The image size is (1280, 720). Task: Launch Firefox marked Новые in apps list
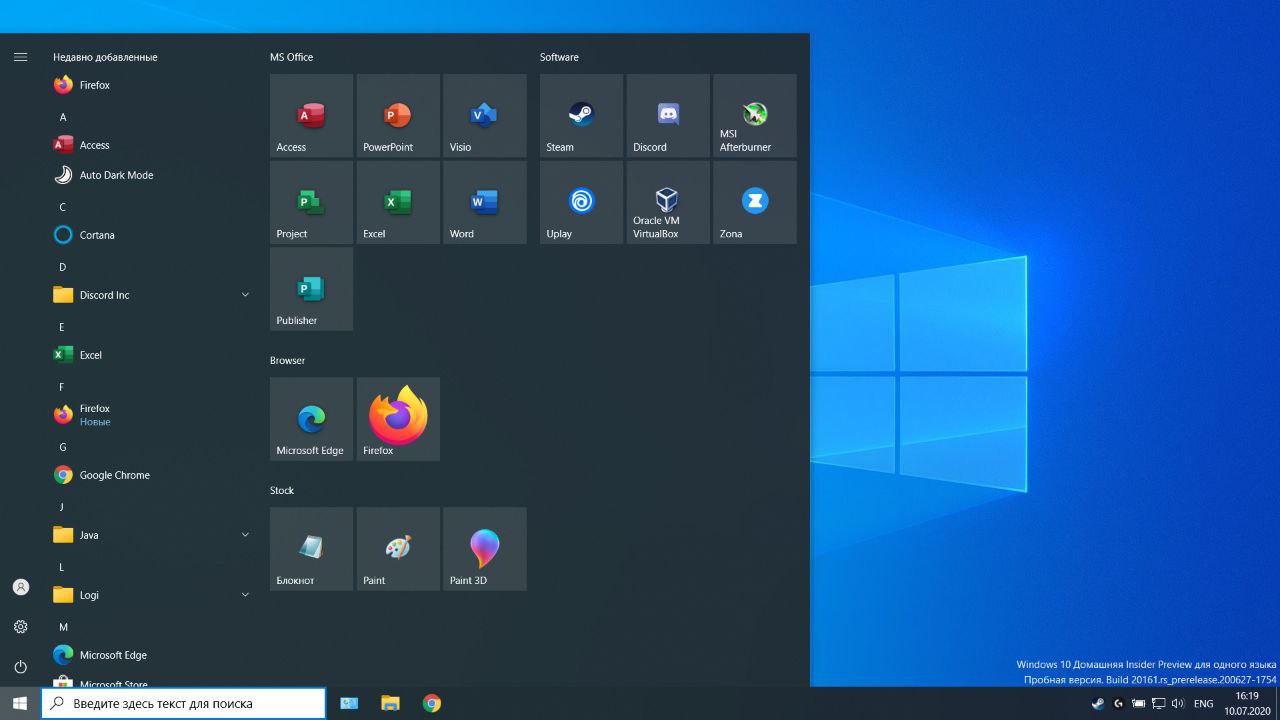150,415
